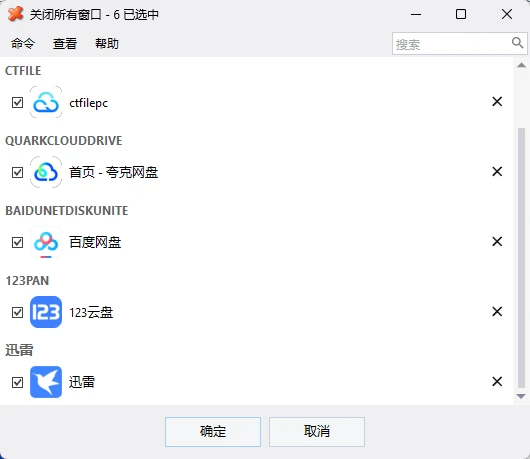
Task: Select the ctfilepc entry text
Action: (88, 103)
